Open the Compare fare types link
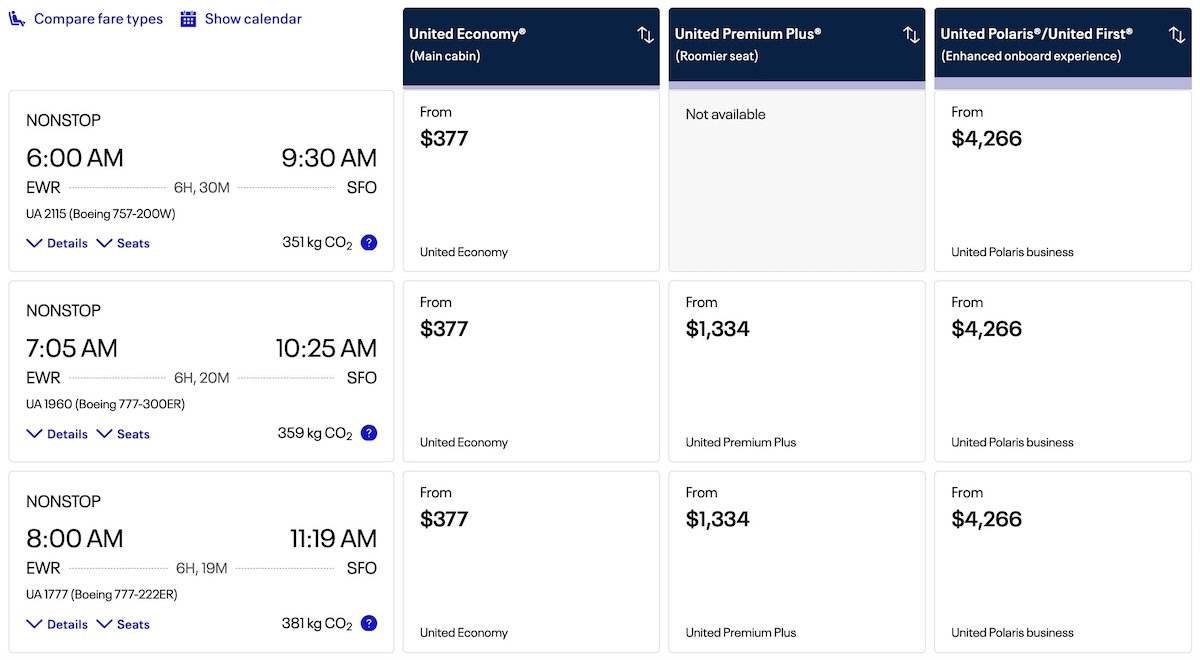The image size is (1200, 660). (x=98, y=19)
